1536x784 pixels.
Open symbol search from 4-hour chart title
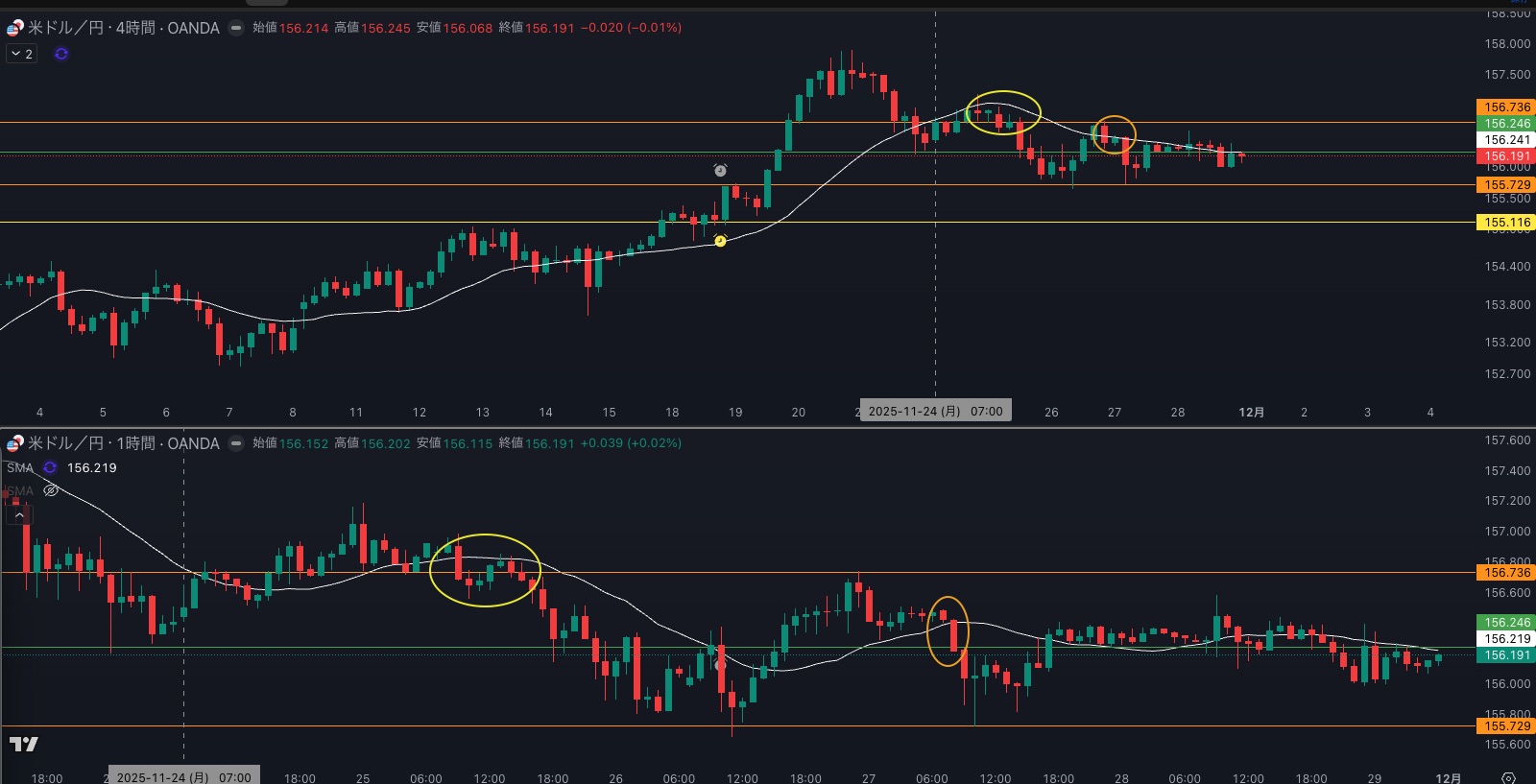123,28
